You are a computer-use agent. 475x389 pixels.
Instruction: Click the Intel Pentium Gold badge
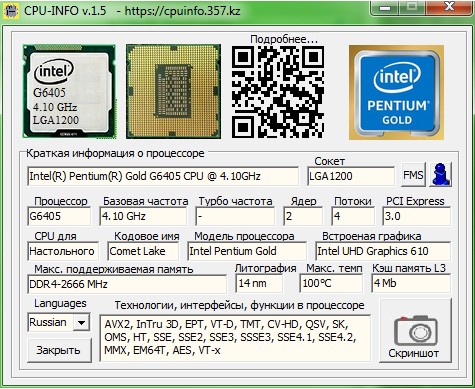click(x=396, y=92)
